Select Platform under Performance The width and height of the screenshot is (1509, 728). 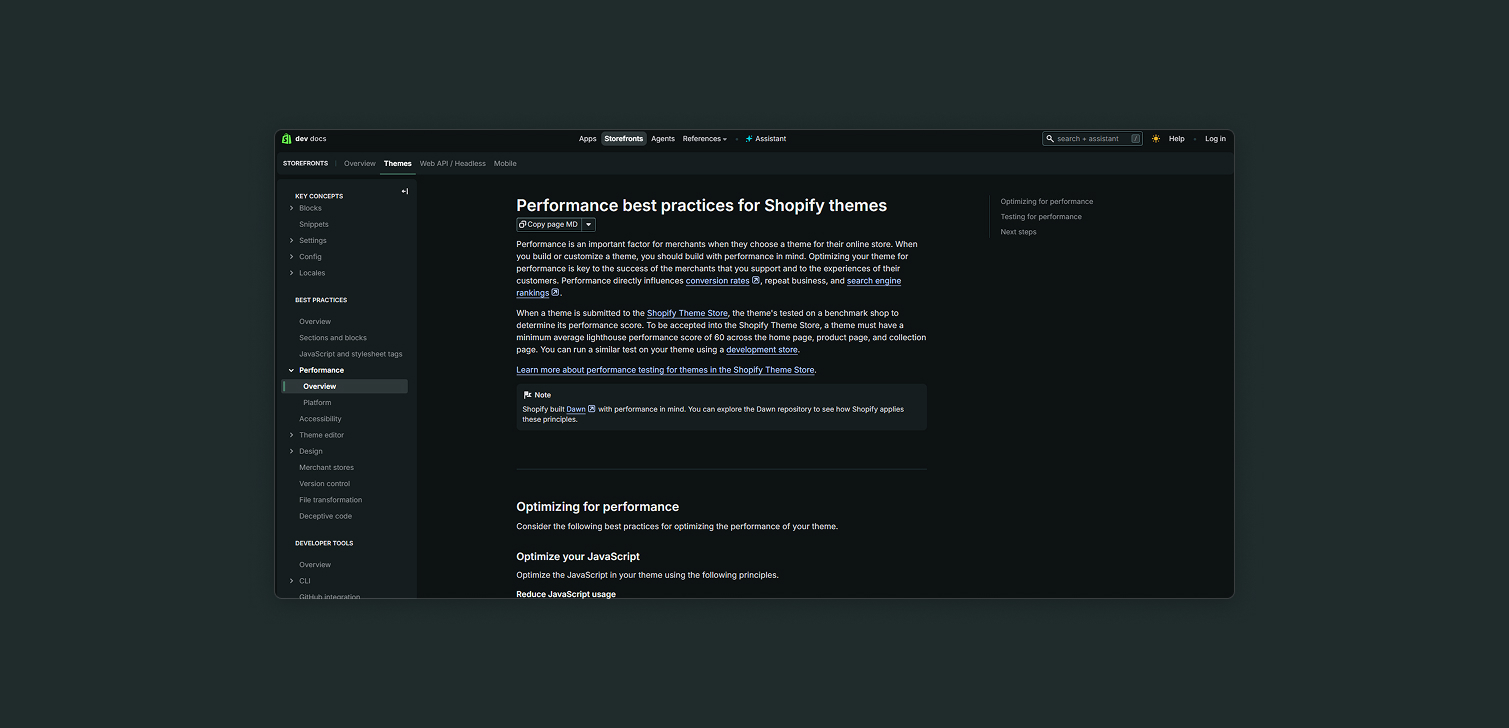click(317, 403)
